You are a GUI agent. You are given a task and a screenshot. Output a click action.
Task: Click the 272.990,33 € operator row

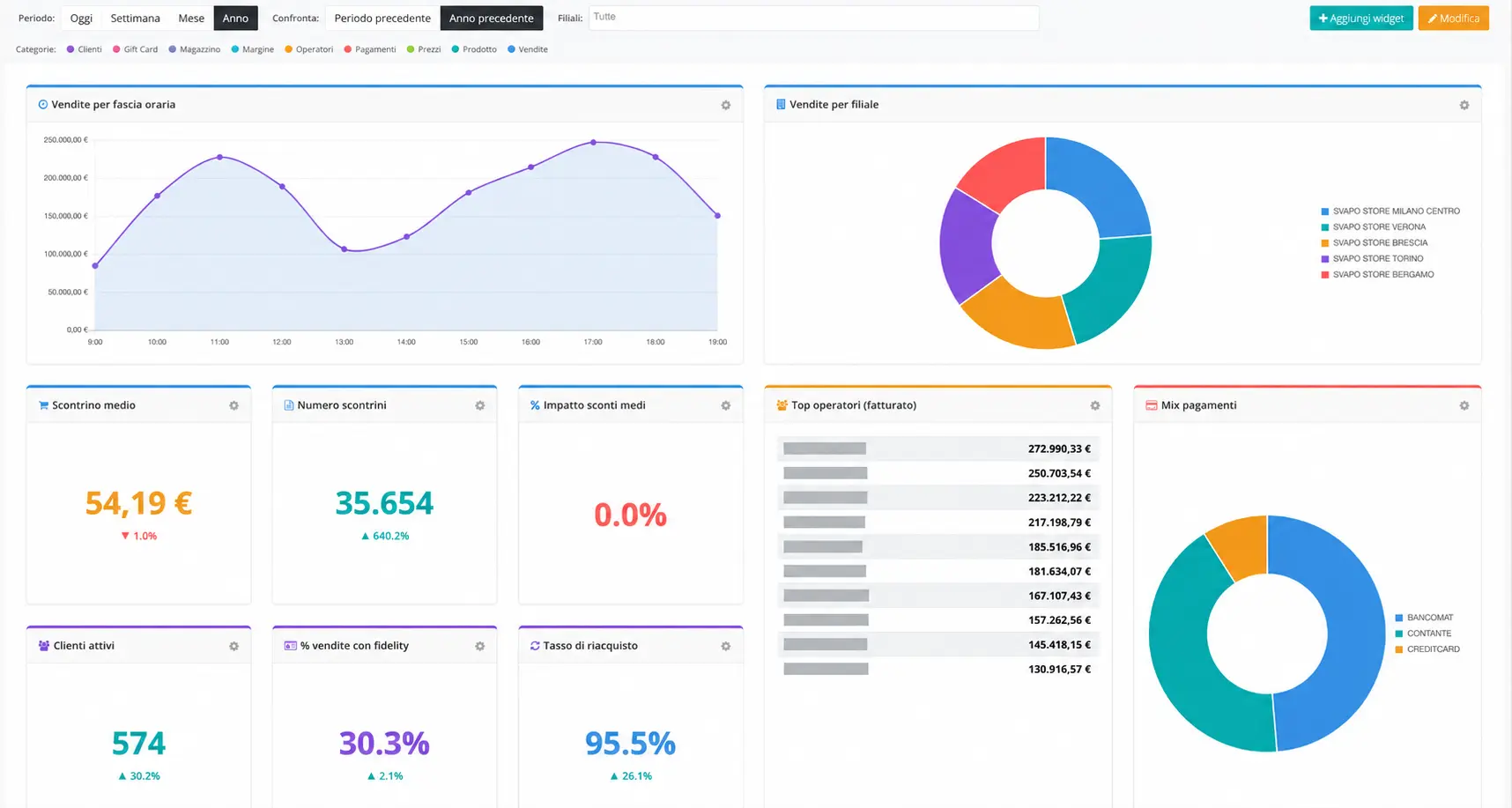click(x=938, y=448)
